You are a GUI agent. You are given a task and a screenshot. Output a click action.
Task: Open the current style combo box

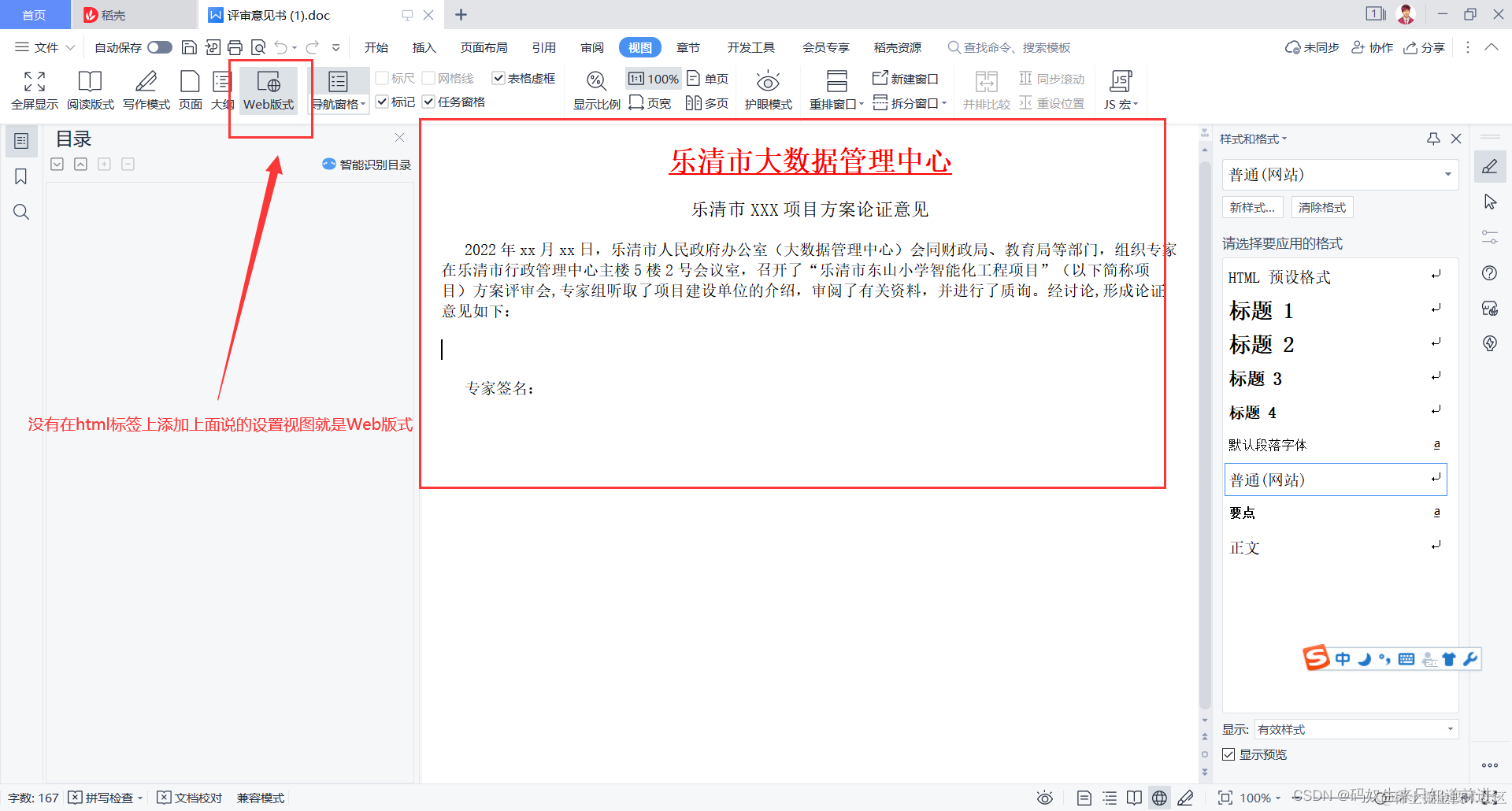(1340, 175)
